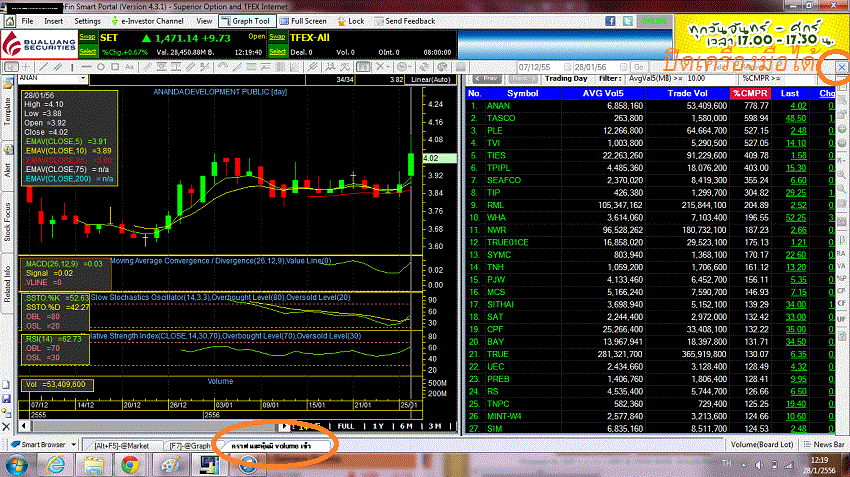Select the pointer cursor tool in the drawing toolbar
The height and width of the screenshot is (477, 850).
point(11,67)
